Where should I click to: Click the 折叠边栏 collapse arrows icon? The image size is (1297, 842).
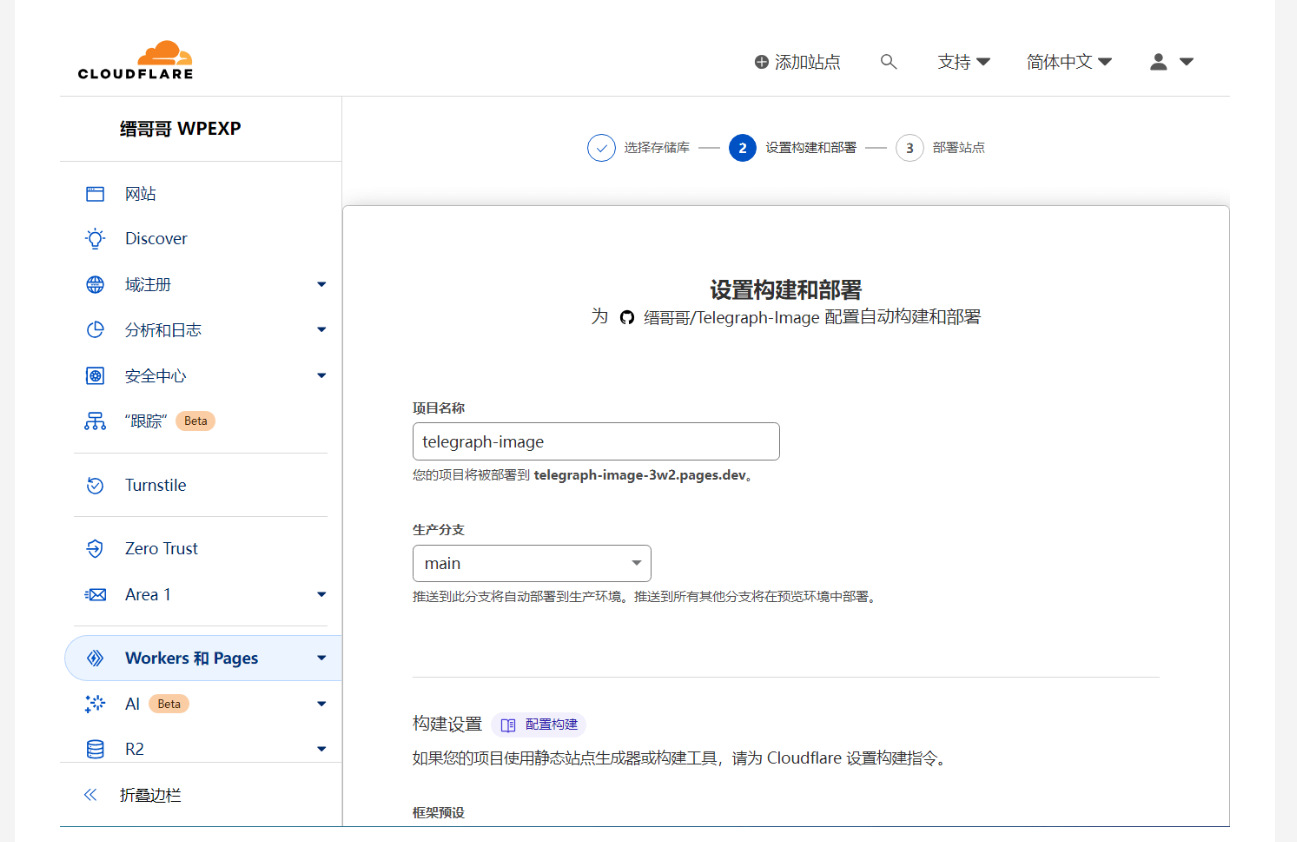coord(90,795)
